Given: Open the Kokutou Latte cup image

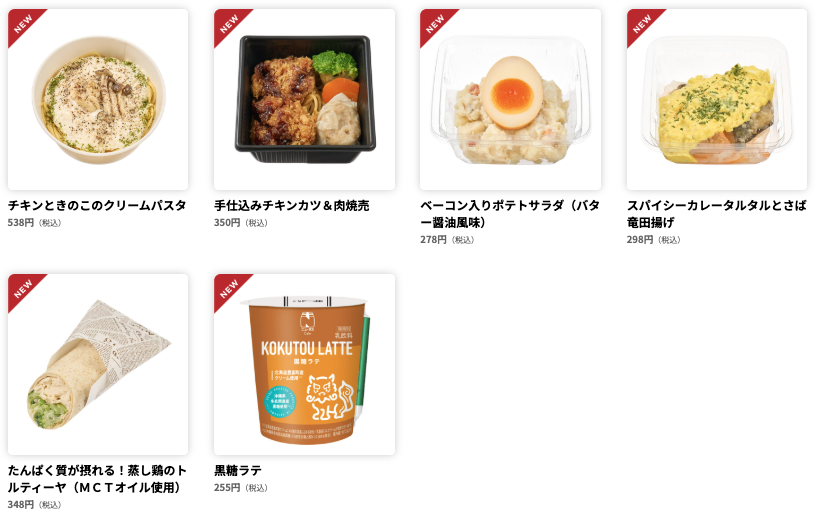Looking at the screenshot, I should click(x=304, y=364).
